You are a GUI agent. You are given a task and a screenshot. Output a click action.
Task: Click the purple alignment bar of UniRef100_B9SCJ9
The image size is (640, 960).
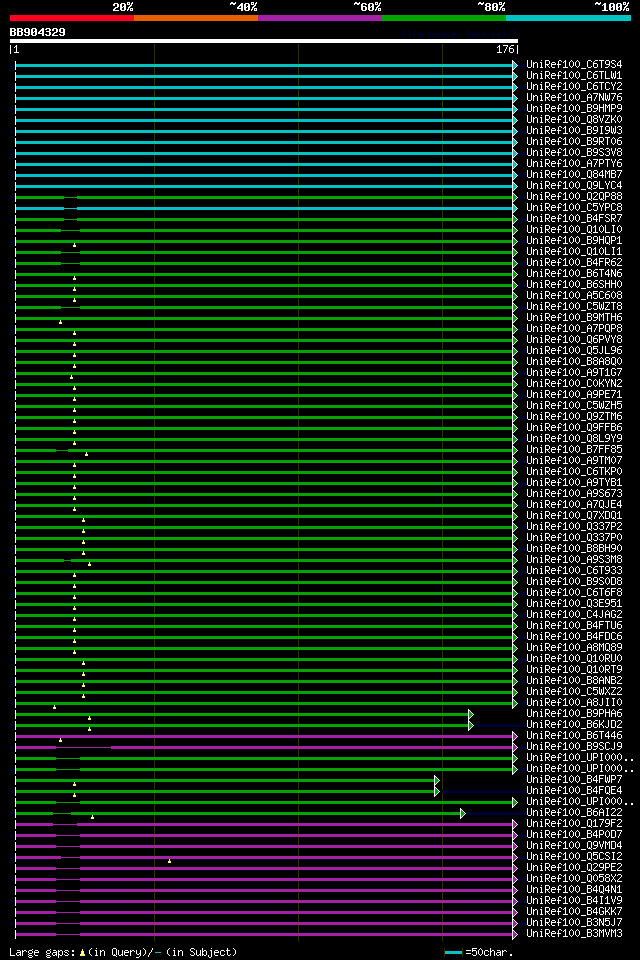coord(264,748)
